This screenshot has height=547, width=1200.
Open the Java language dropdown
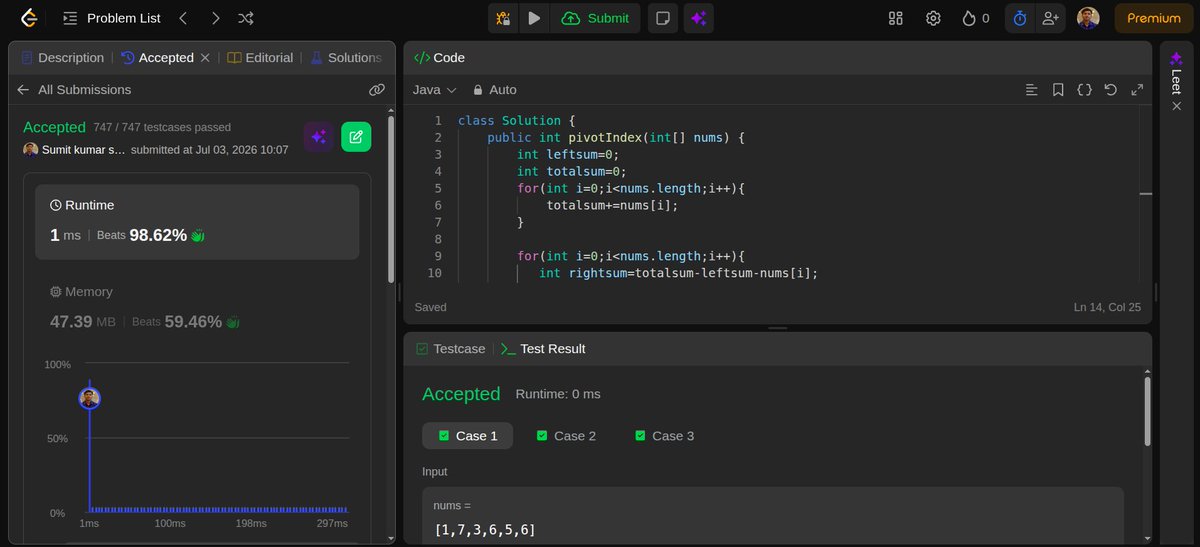[434, 90]
